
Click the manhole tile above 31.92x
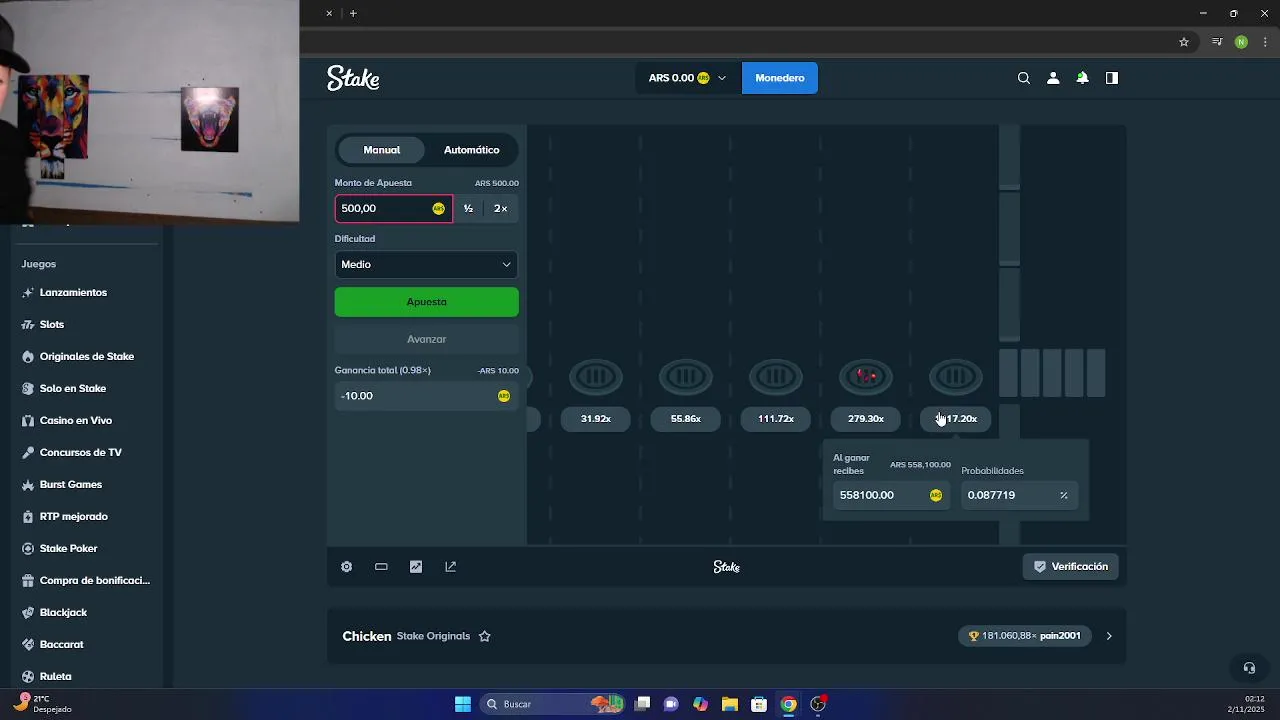(x=596, y=377)
